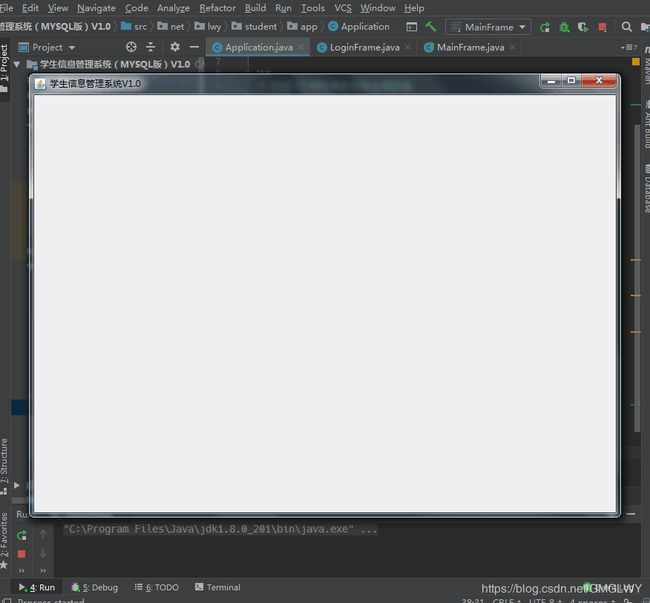Hide the Run panel with the minus icon
Image resolution: width=650 pixels, height=603 pixels.
[x=631, y=514]
